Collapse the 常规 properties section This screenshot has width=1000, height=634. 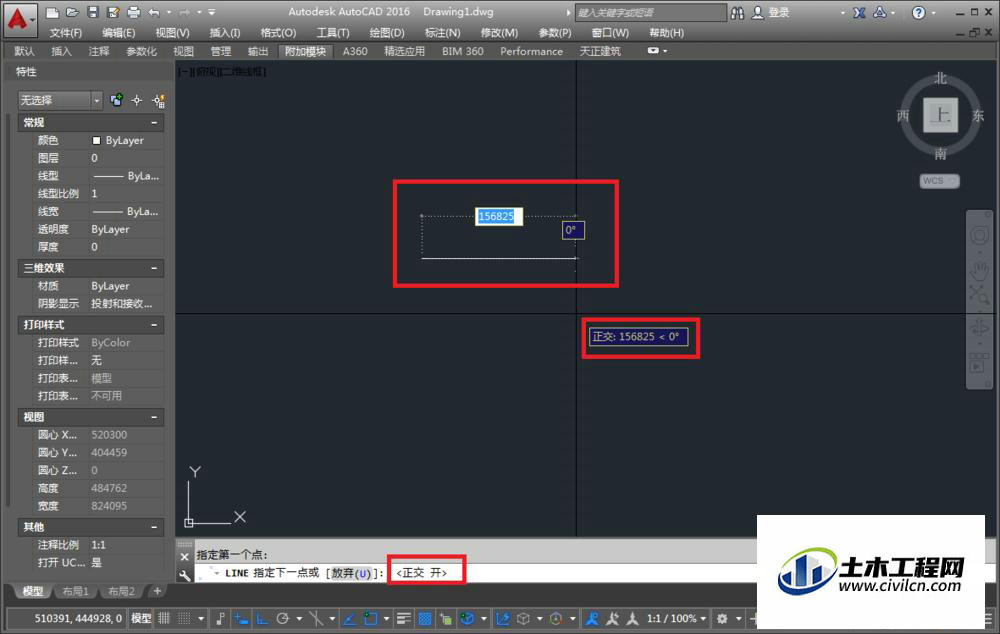coord(154,122)
